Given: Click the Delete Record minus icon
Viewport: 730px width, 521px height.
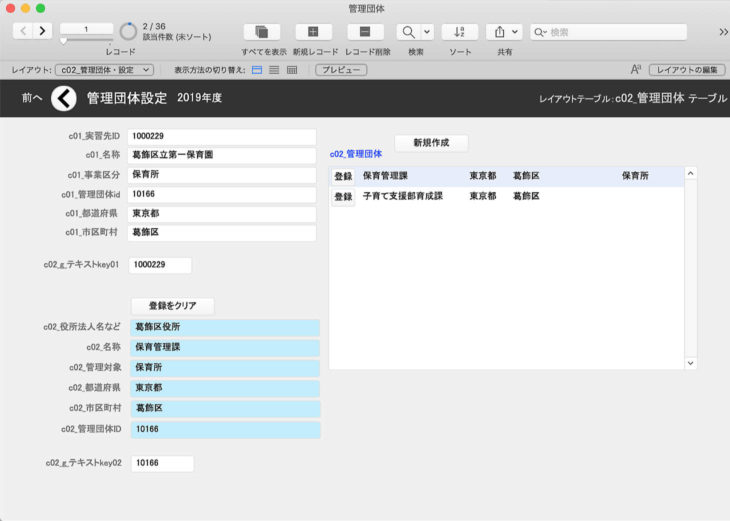Looking at the screenshot, I should (x=365, y=32).
